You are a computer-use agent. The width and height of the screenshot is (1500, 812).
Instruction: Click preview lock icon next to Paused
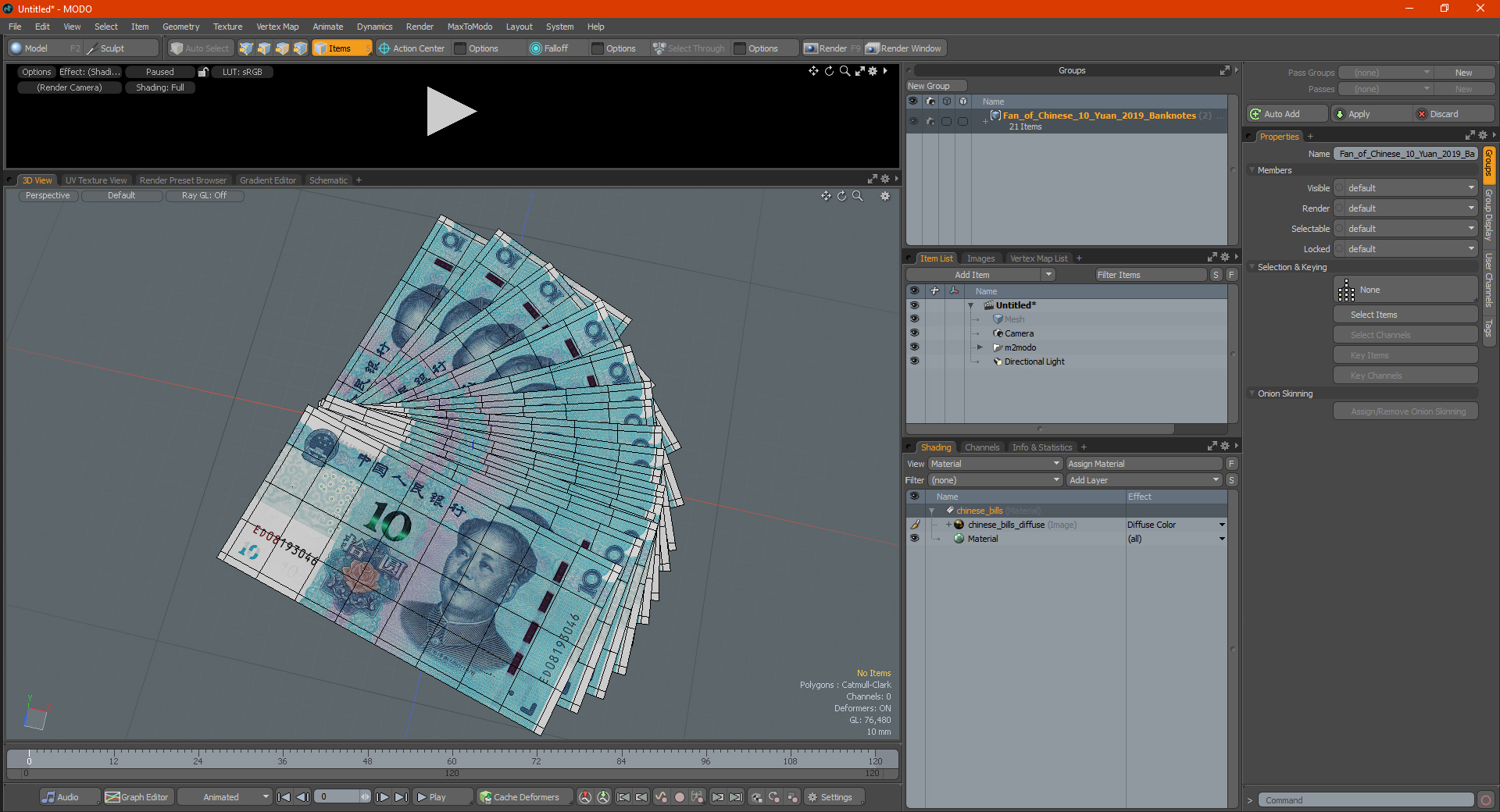(x=203, y=72)
